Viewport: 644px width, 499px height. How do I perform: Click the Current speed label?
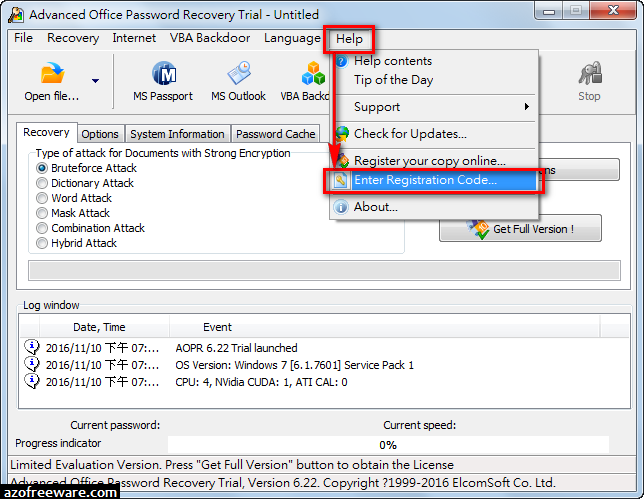click(x=419, y=425)
